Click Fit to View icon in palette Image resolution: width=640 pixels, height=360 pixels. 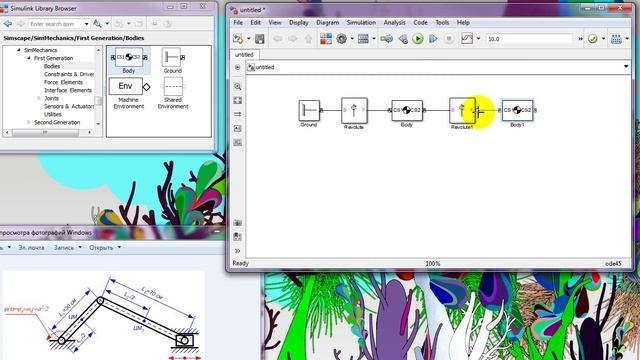point(238,100)
